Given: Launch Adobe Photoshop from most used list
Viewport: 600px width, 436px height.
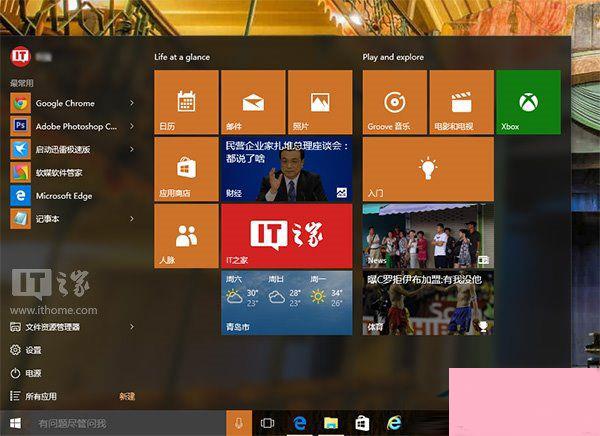Looking at the screenshot, I should (x=72, y=126).
